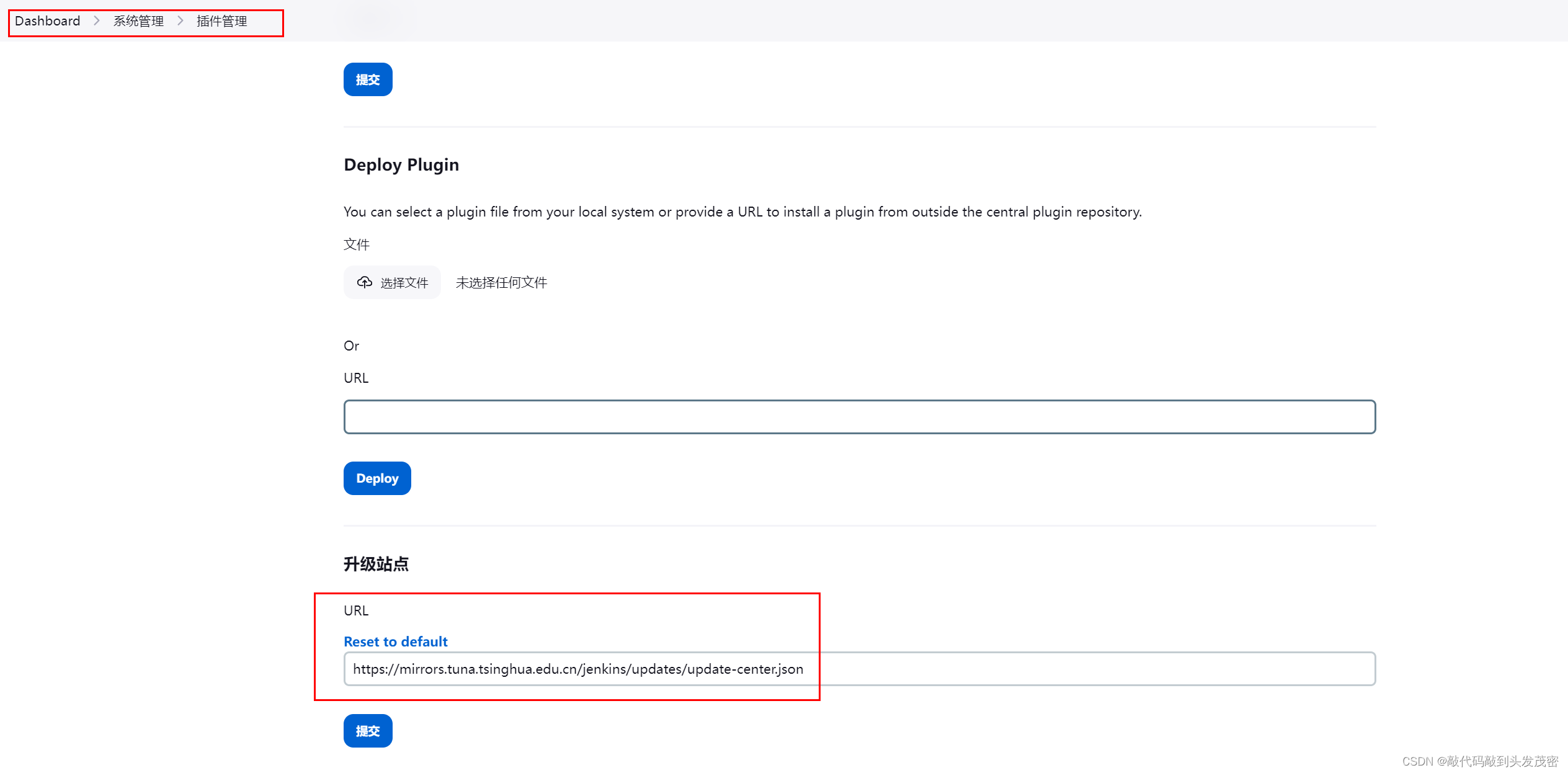This screenshot has width=1568, height=773.
Task: Click the top 提交 button
Action: pos(368,79)
